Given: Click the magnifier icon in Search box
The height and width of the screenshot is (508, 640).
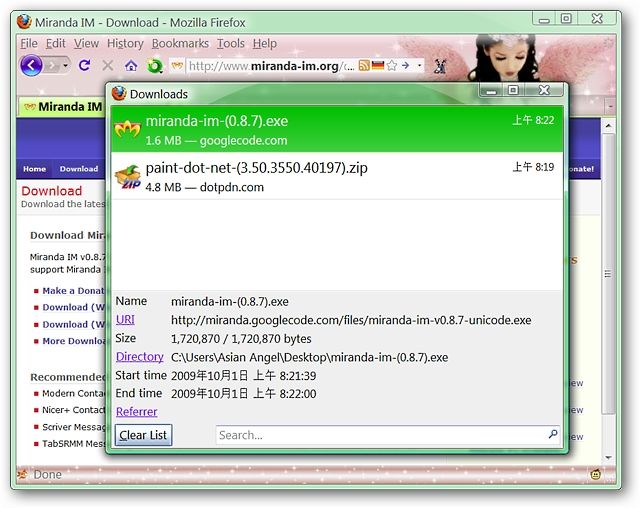Looking at the screenshot, I should point(553,434).
